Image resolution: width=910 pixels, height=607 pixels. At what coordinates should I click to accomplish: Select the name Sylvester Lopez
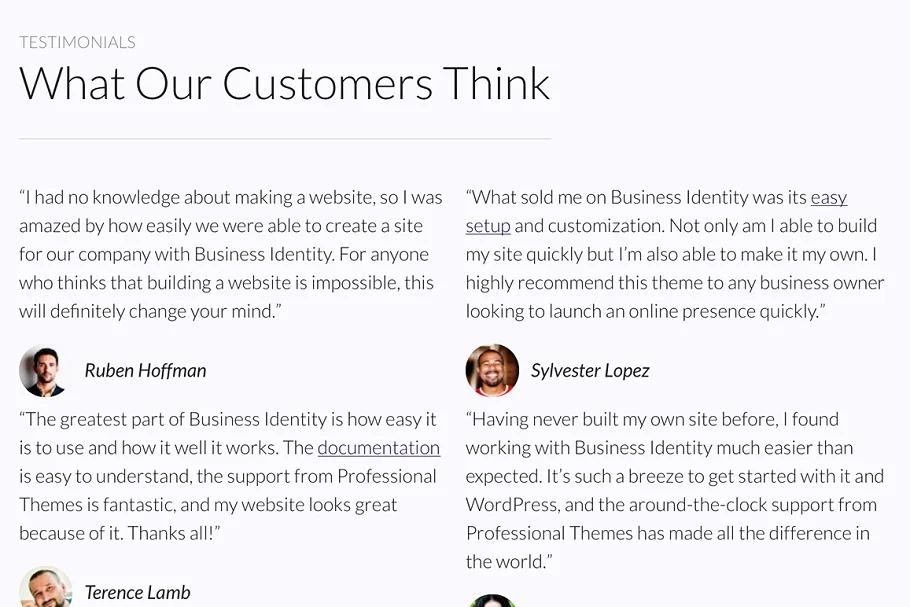[x=590, y=371]
